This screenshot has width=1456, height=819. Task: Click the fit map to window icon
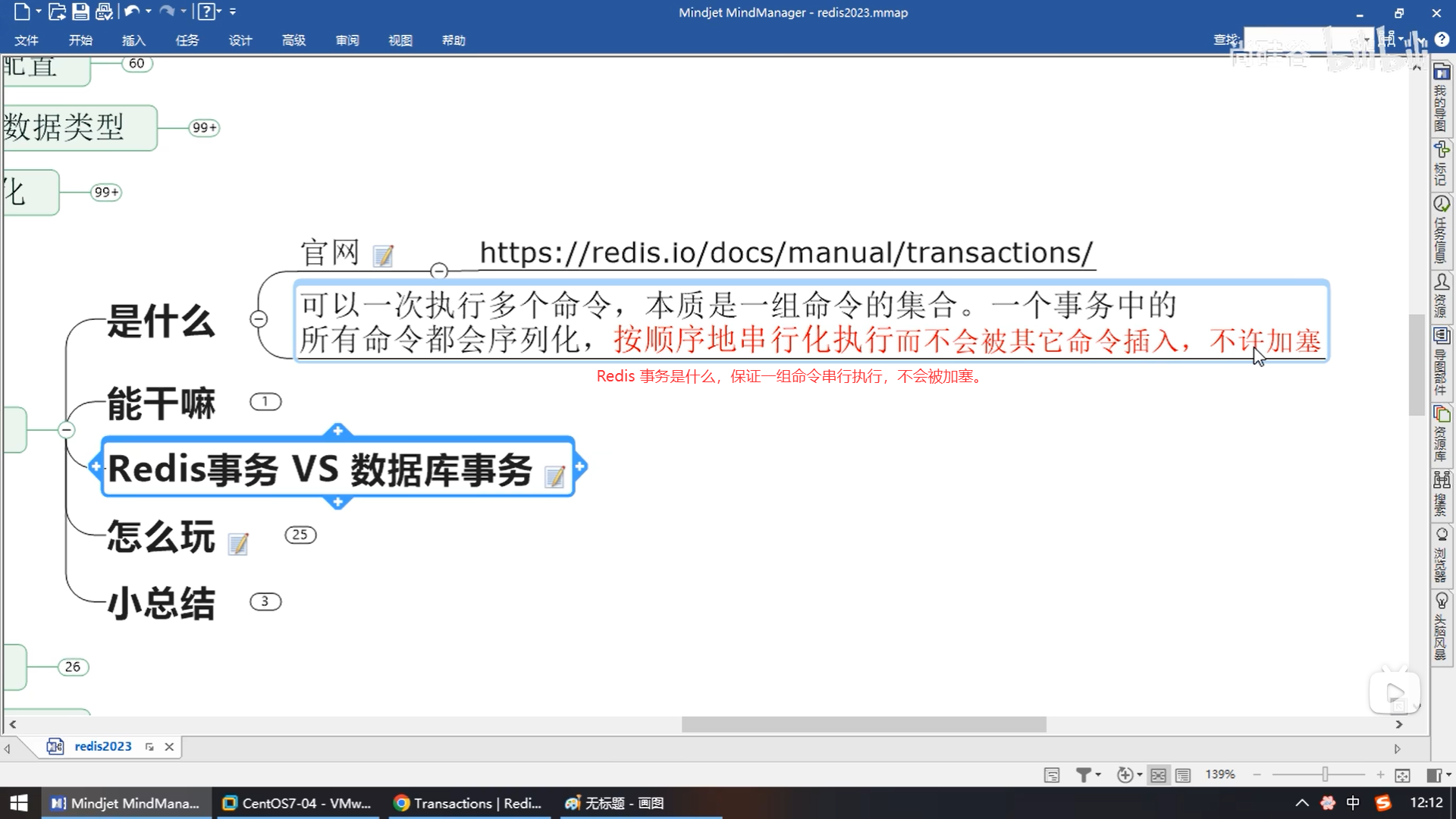(x=1402, y=775)
